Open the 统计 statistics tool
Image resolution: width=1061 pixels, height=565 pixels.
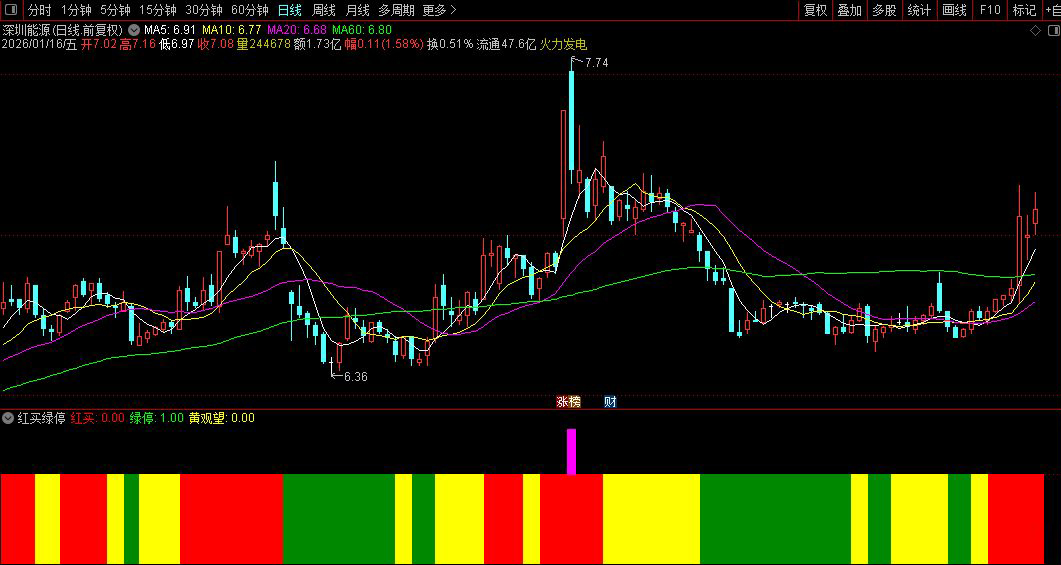[x=919, y=9]
